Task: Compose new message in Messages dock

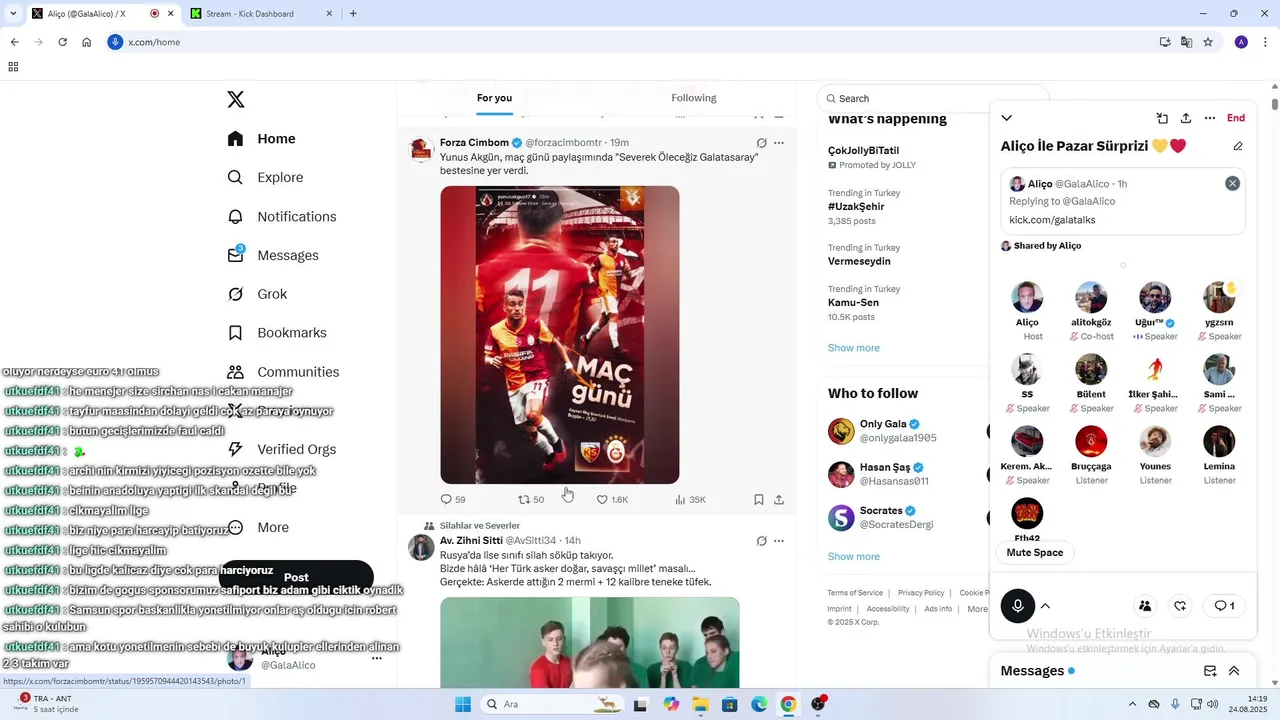Action: click(x=1210, y=671)
